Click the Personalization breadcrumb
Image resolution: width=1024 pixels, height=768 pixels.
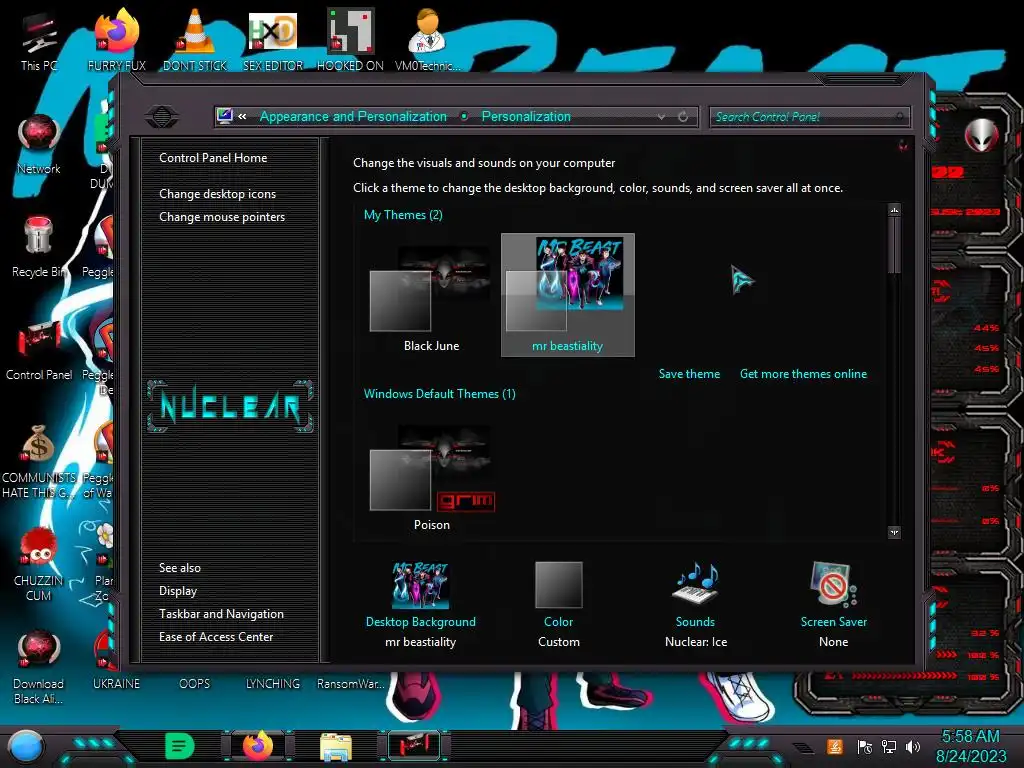click(526, 116)
